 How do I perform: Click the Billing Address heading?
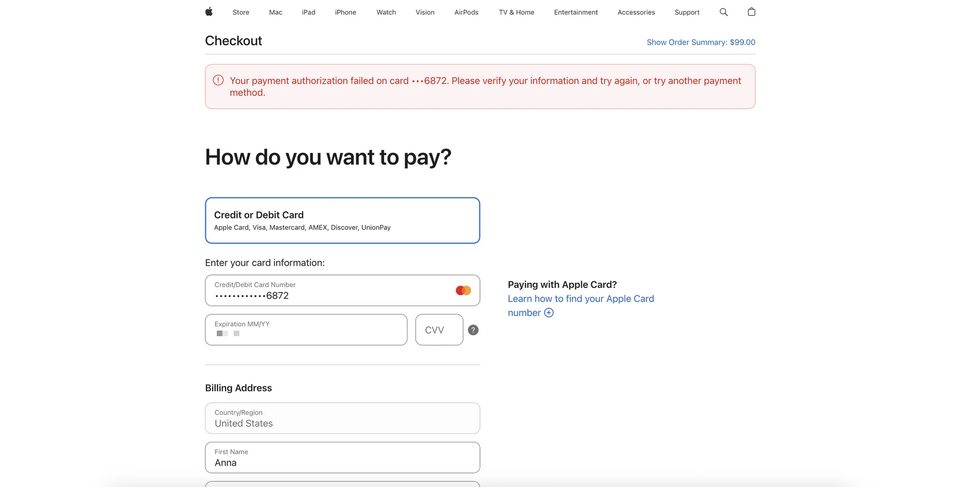[x=238, y=388]
